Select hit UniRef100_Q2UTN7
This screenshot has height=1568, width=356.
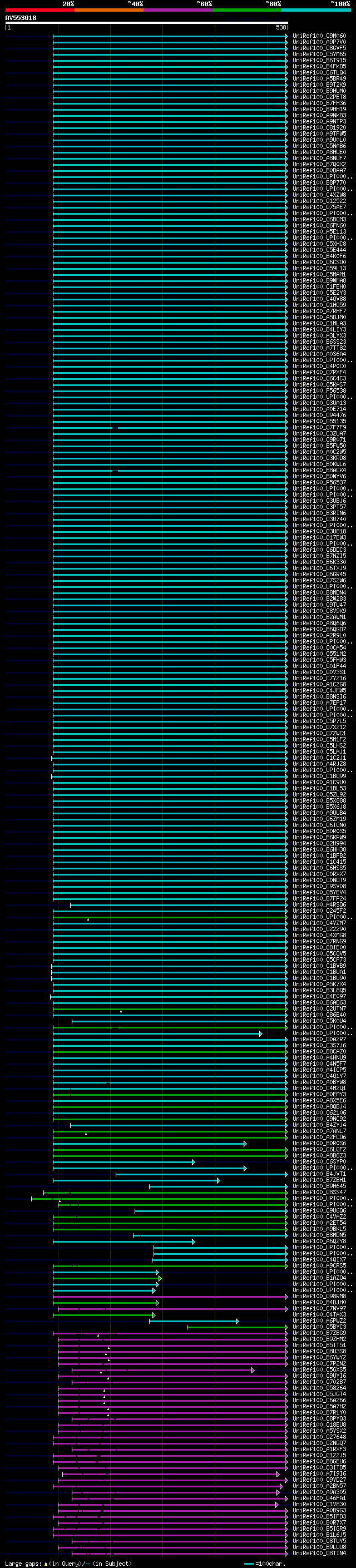[x=319, y=1009]
